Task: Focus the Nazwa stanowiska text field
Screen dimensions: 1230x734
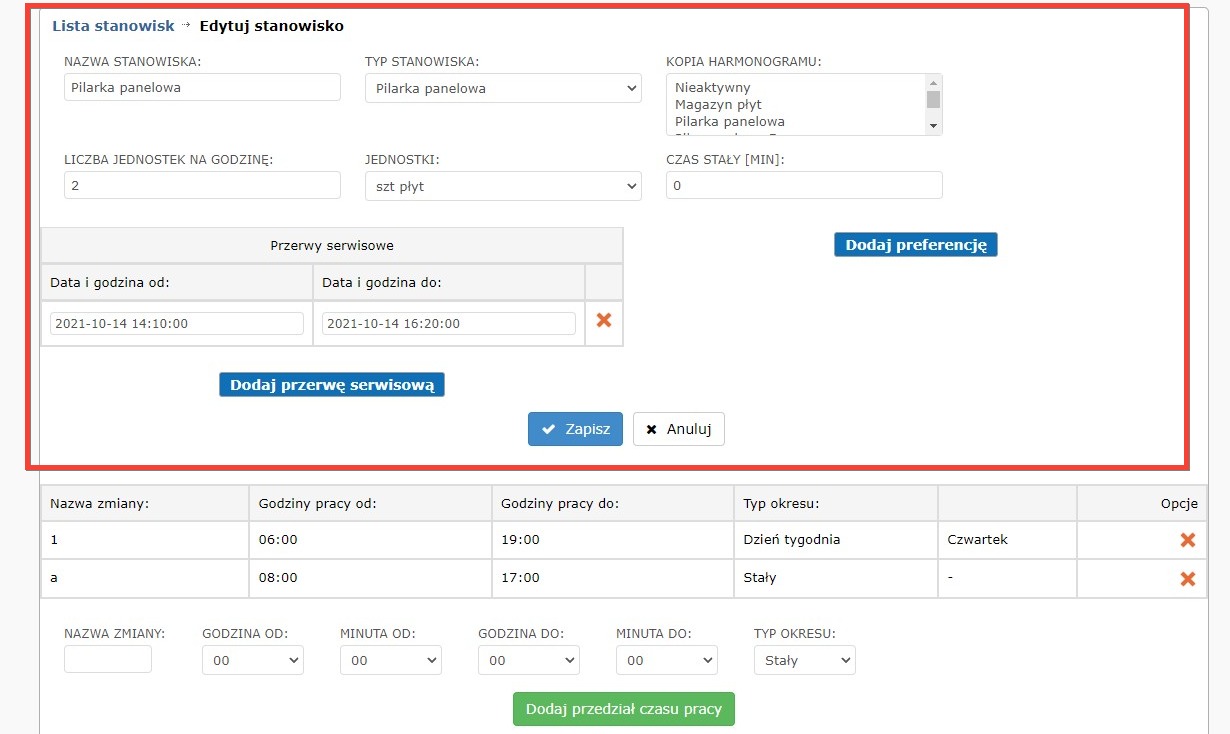Action: coord(202,88)
